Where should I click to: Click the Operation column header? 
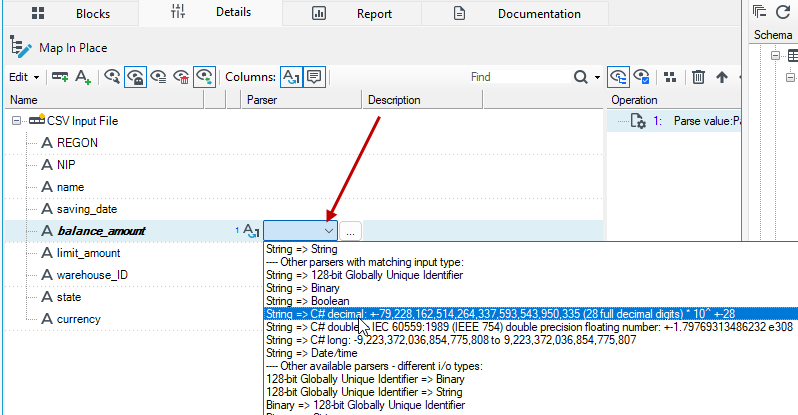click(674, 100)
